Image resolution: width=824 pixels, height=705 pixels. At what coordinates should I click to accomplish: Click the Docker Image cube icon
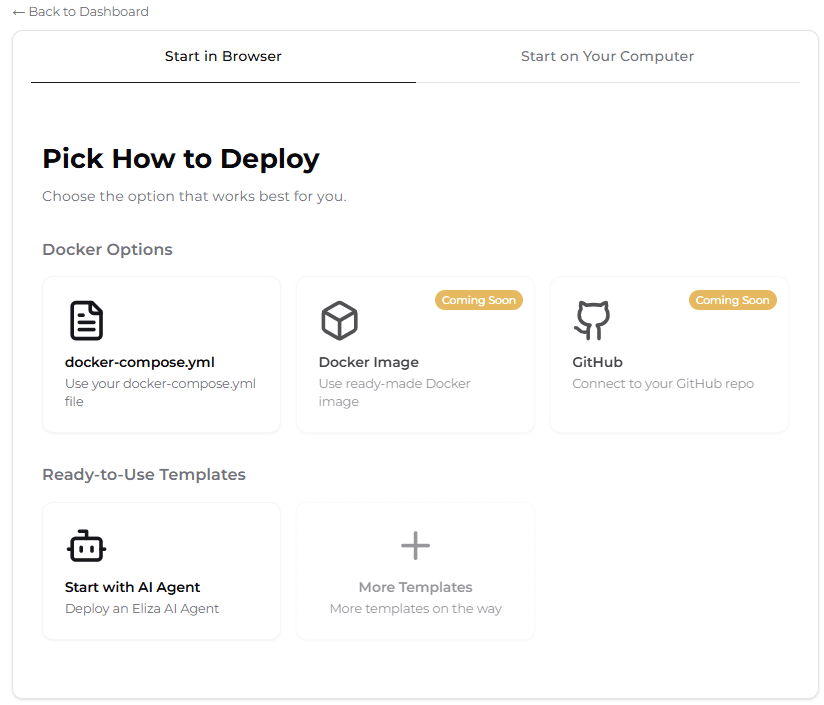339,321
